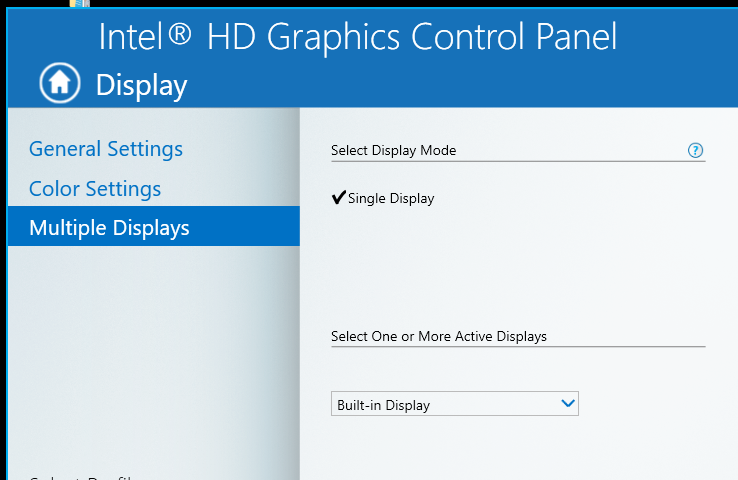The height and width of the screenshot is (480, 738).
Task: Open General Settings section
Action: 106,149
